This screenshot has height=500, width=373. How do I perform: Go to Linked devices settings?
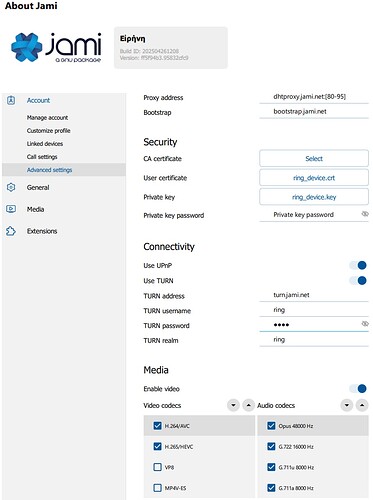pyautogui.click(x=45, y=144)
